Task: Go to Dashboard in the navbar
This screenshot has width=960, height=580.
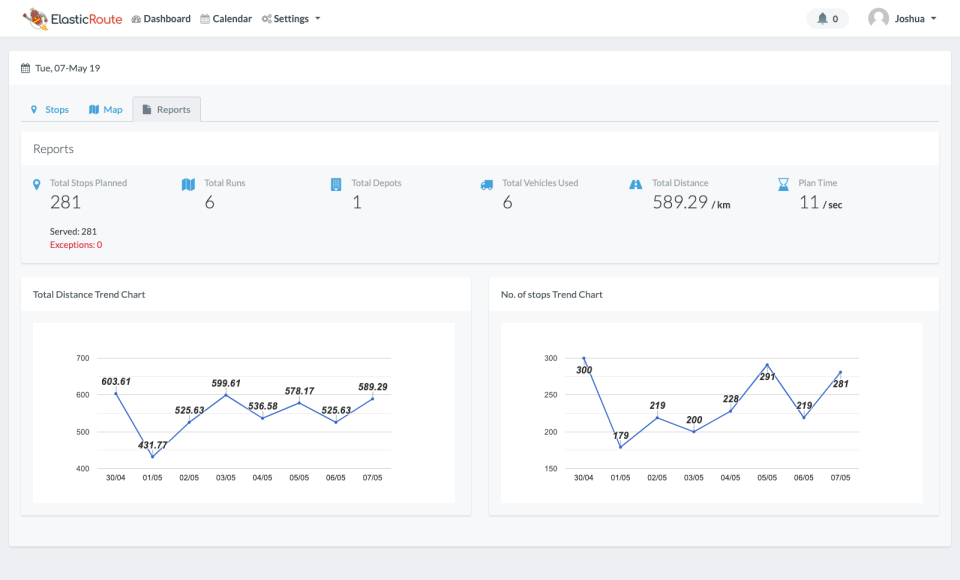Action: (x=161, y=18)
